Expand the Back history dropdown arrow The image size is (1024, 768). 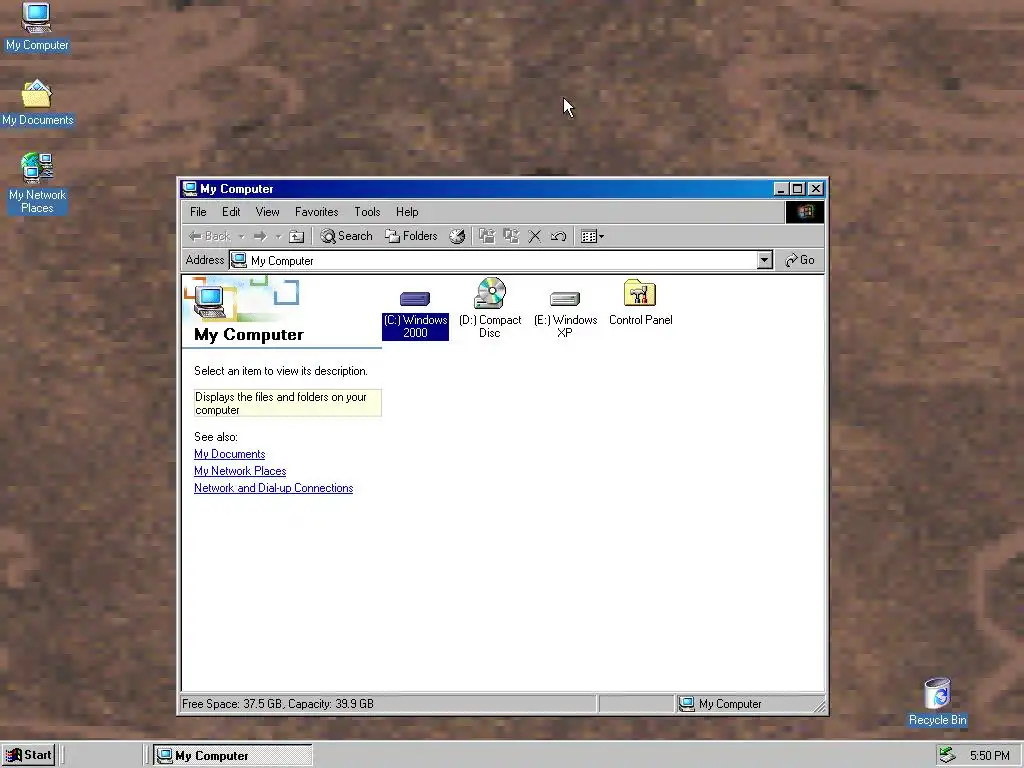[241, 236]
